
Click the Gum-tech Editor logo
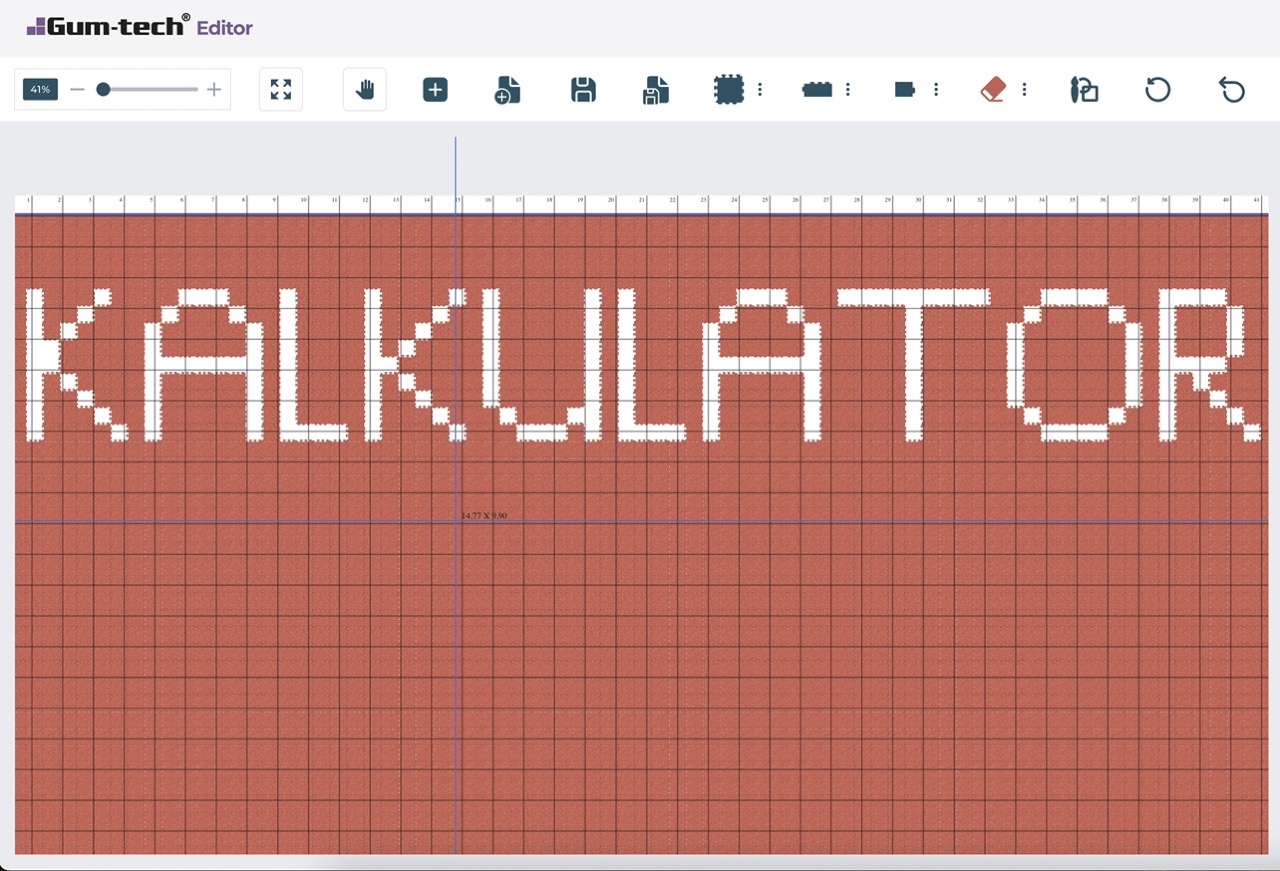140,27
